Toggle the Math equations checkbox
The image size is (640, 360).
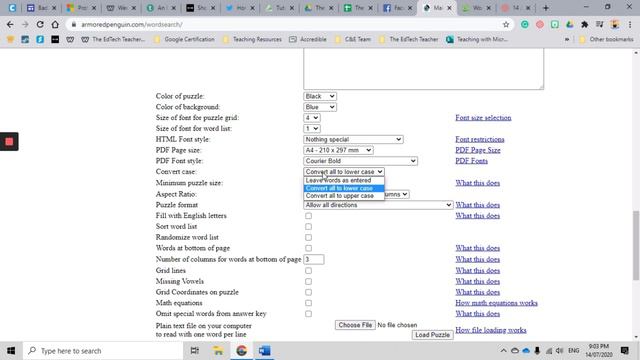tap(308, 303)
